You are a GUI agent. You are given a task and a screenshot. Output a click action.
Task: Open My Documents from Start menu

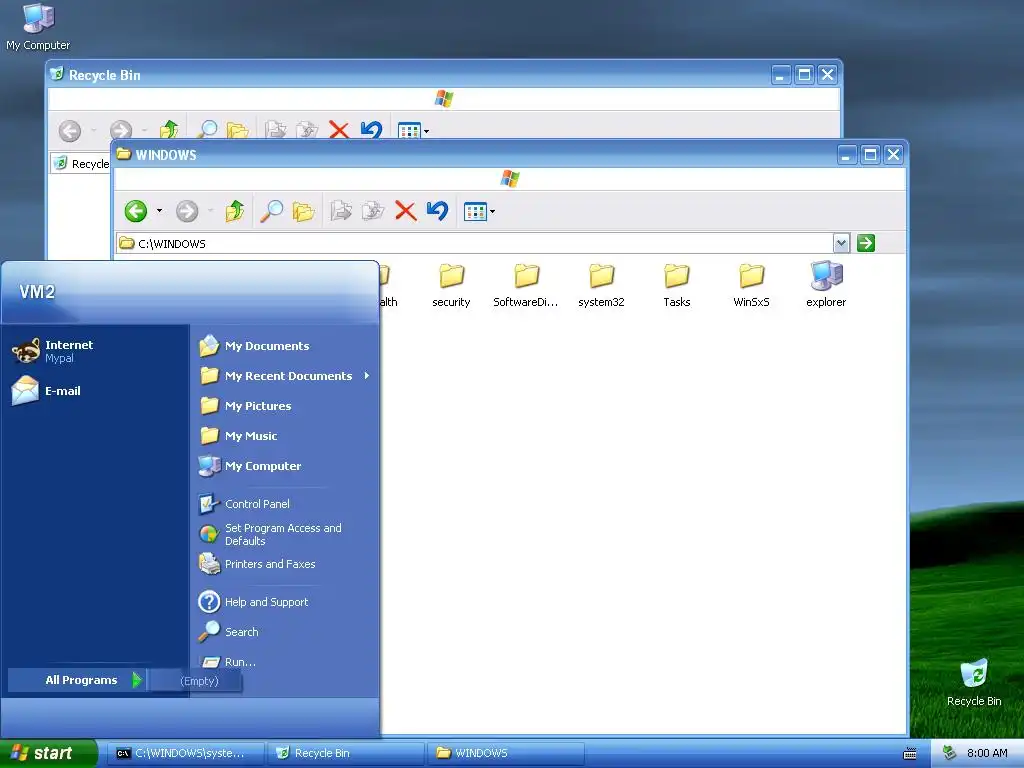(x=285, y=346)
